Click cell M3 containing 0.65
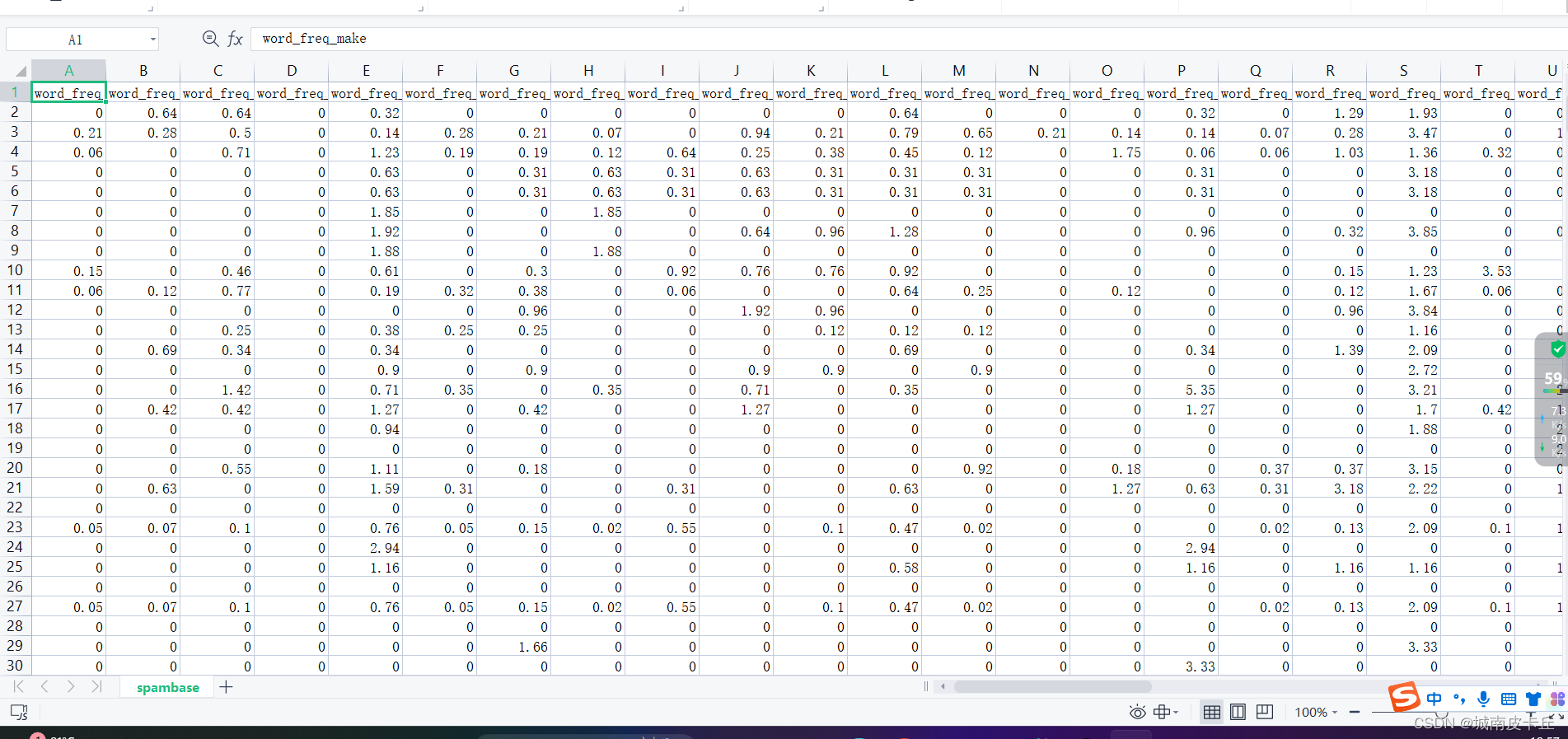The width and height of the screenshot is (1568, 739). pyautogui.click(x=959, y=133)
